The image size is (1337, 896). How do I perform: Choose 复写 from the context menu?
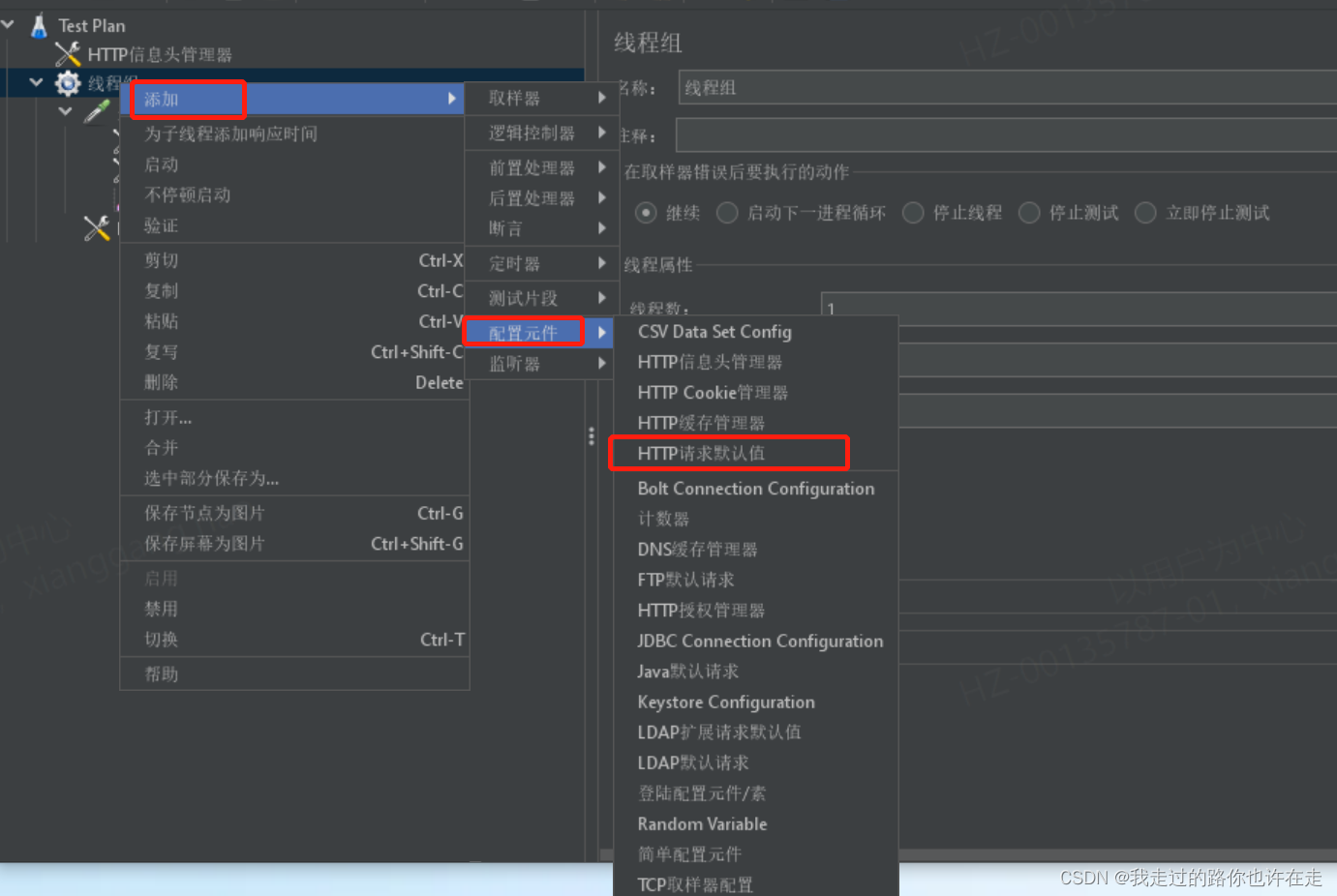point(294,352)
